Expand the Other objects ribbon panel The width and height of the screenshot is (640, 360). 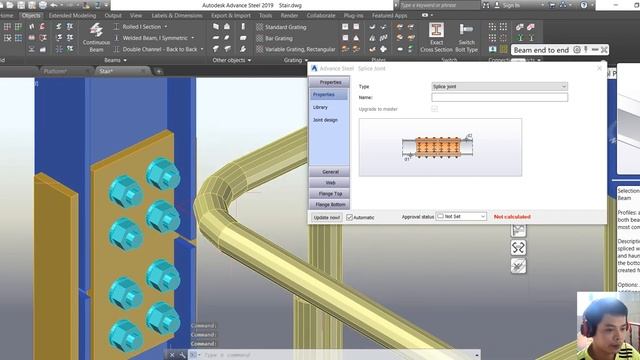pos(231,60)
